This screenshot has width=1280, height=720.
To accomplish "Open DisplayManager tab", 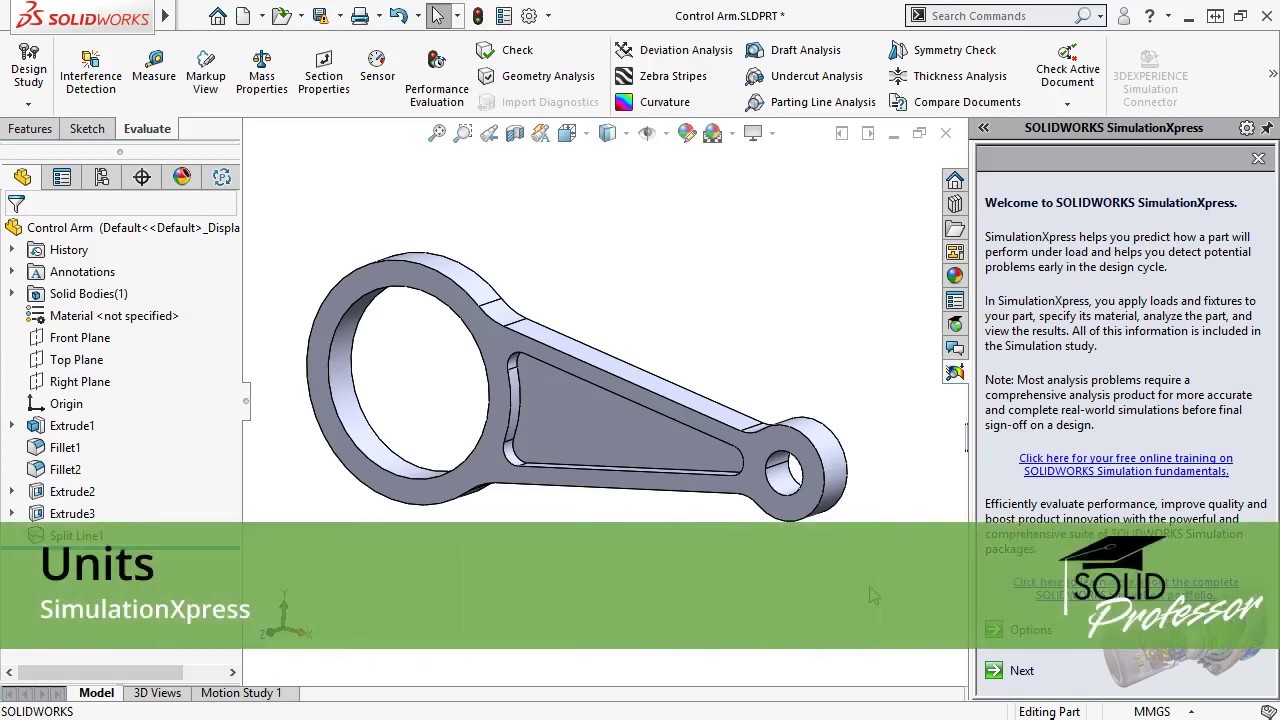I will tap(182, 177).
